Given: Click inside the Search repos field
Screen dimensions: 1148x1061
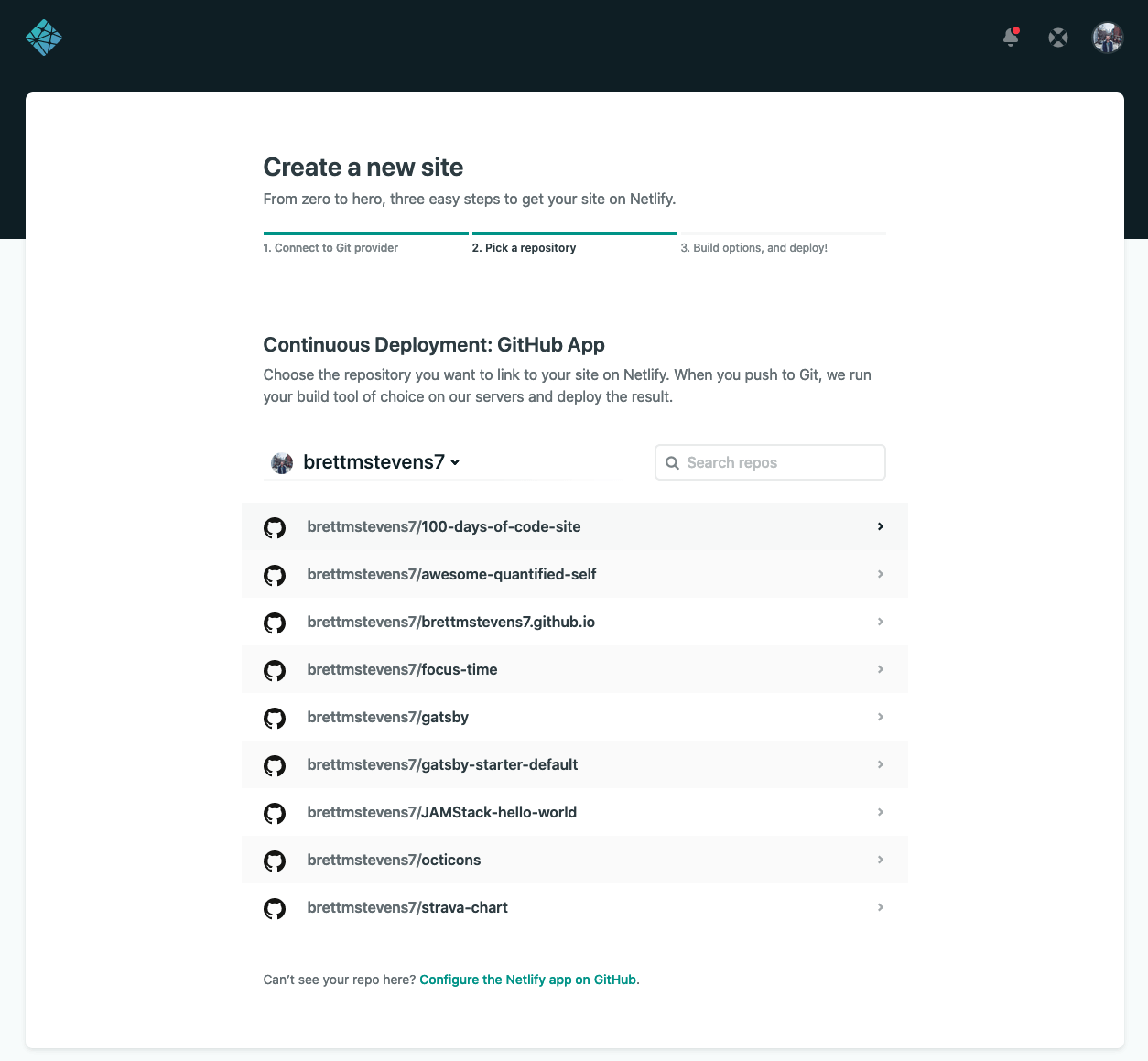Looking at the screenshot, I should coord(778,462).
